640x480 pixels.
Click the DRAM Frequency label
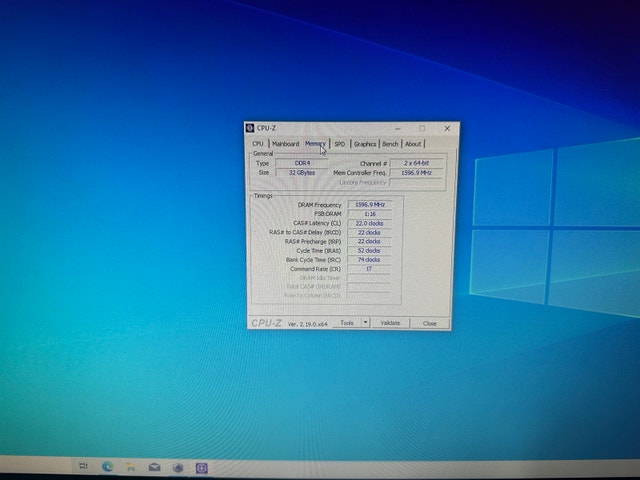[319, 205]
